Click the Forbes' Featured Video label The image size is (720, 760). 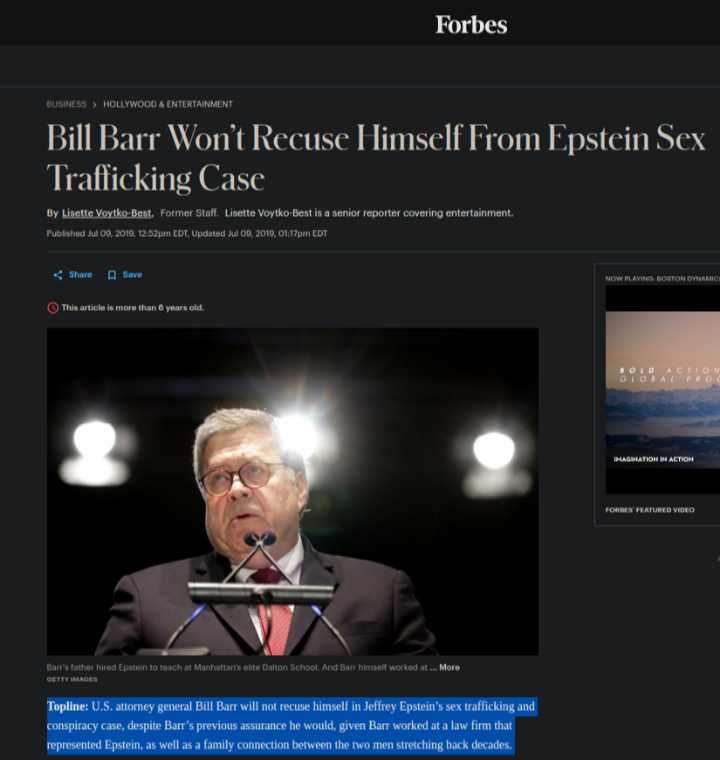click(650, 510)
